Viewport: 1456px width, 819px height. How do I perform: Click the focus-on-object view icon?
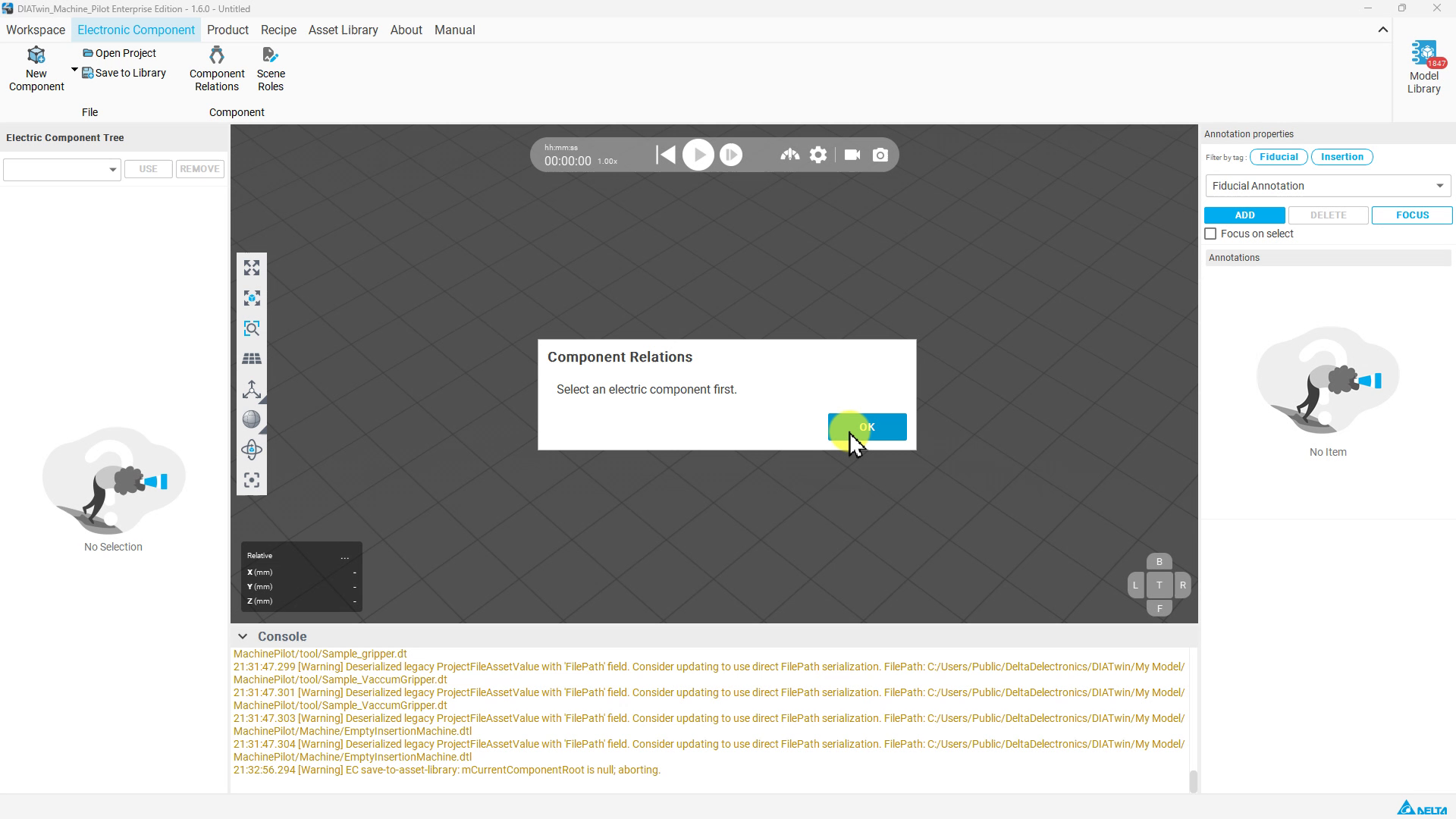[x=252, y=298]
